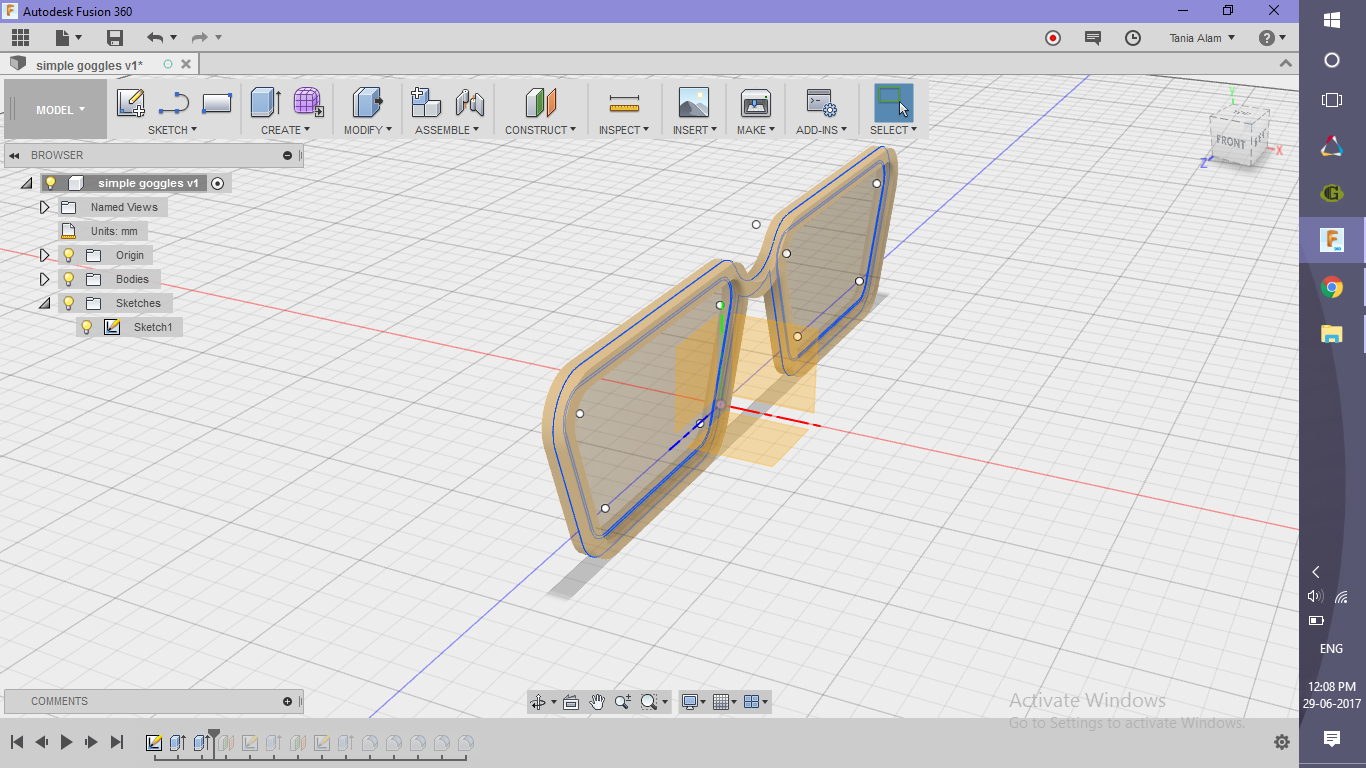
Task: Open Grid and Snaps dropdown
Action: pyautogui.click(x=724, y=702)
